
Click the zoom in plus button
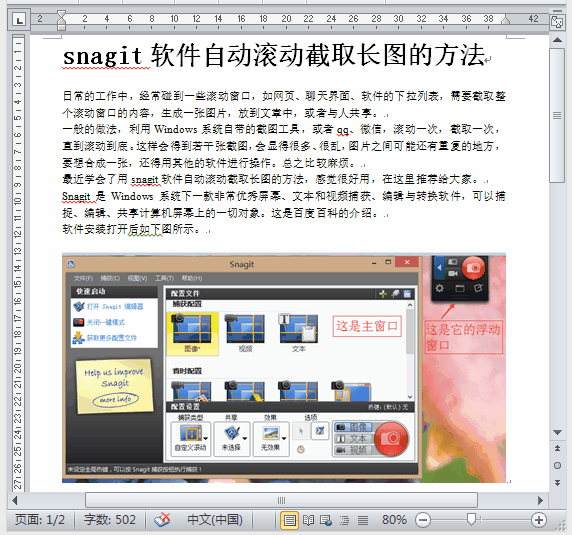tap(539, 520)
